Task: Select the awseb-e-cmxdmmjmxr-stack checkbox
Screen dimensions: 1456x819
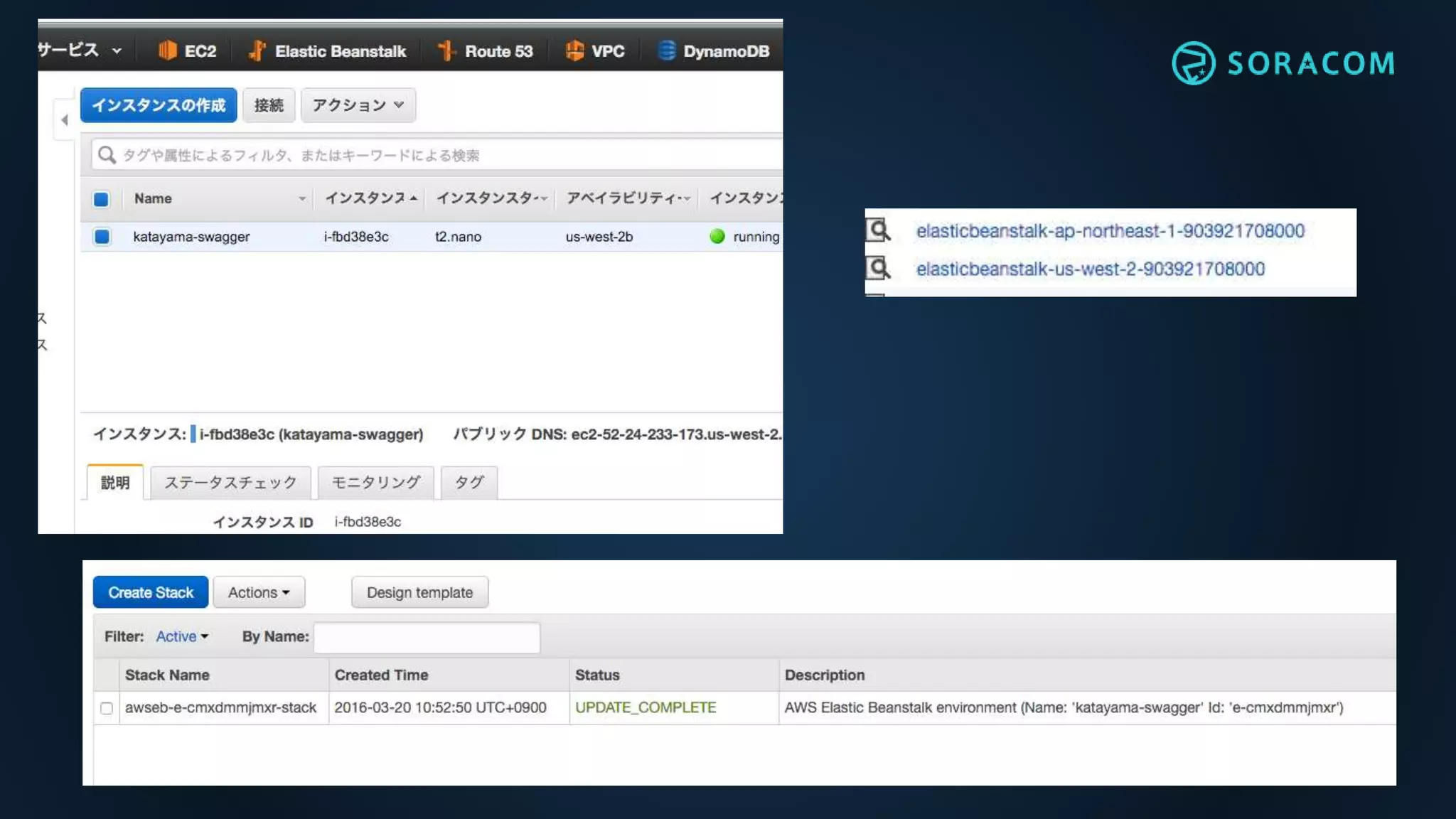Action: pyautogui.click(x=107, y=708)
